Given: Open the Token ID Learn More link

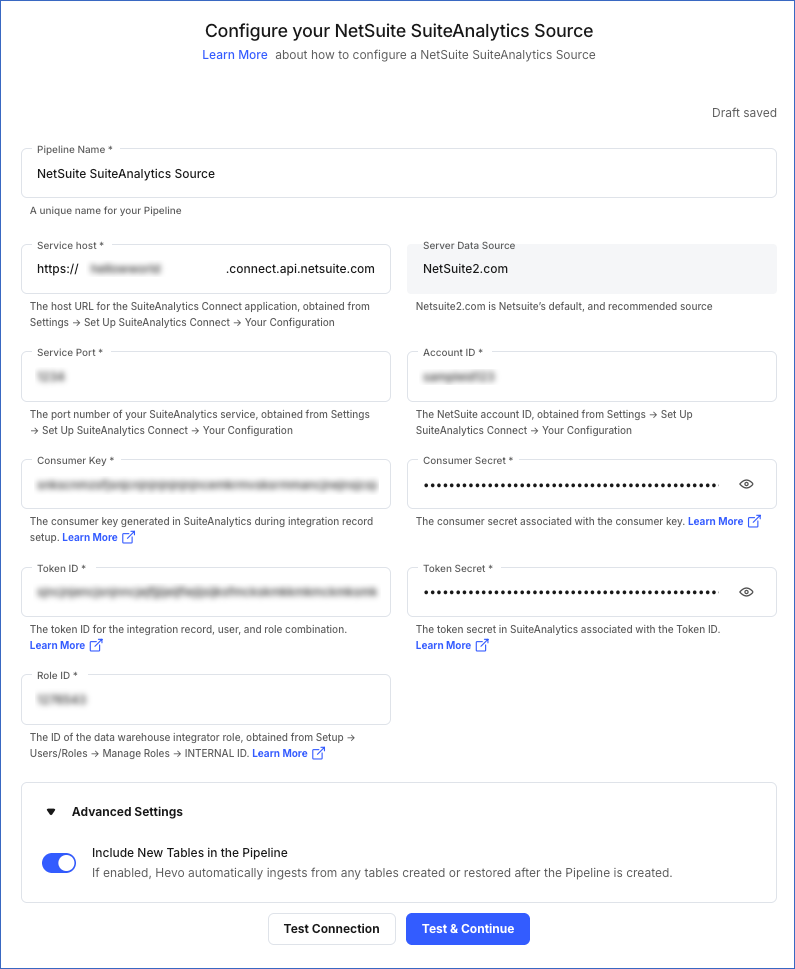Looking at the screenshot, I should (58, 645).
